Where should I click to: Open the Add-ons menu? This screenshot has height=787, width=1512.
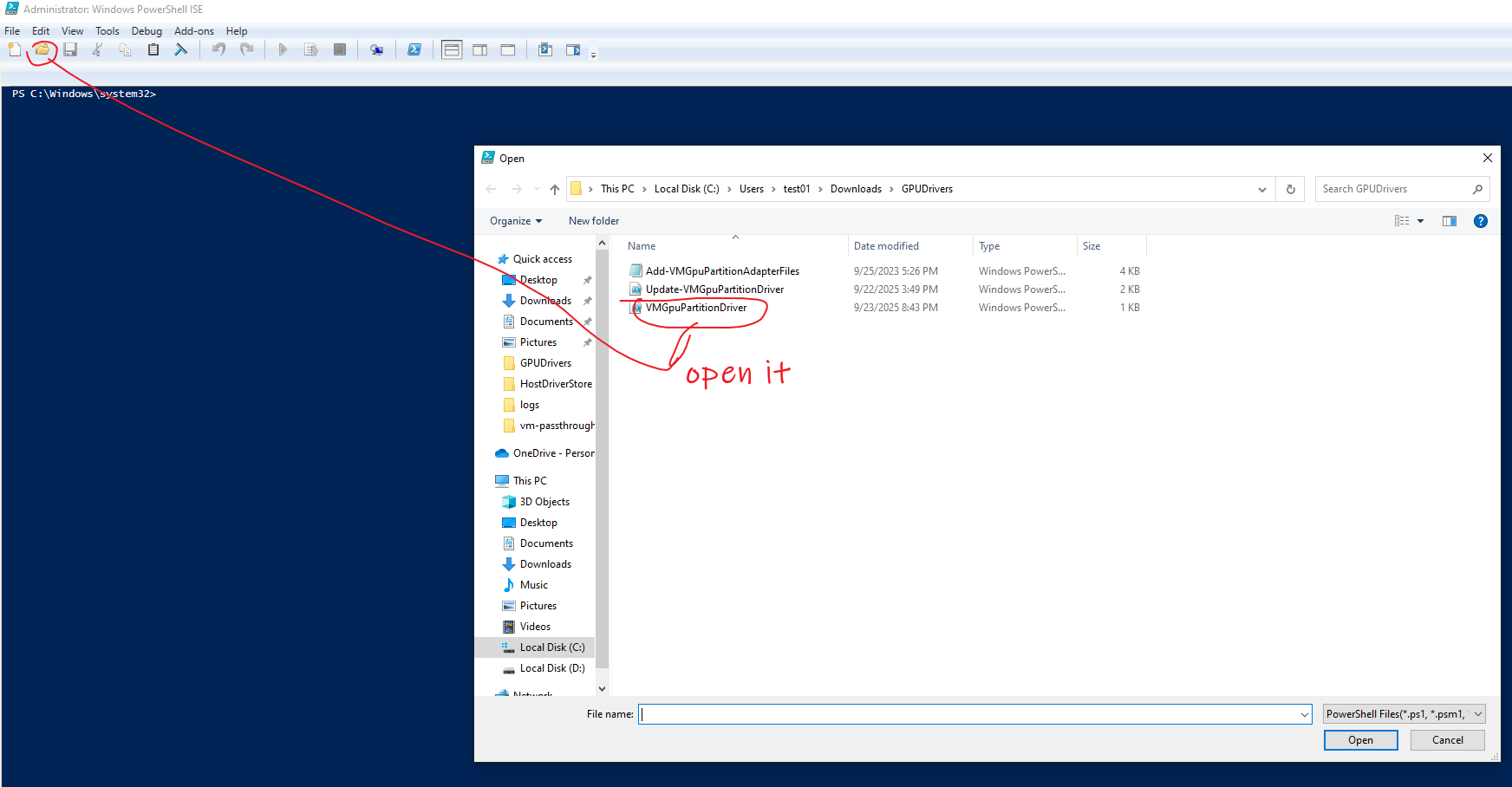pos(194,31)
